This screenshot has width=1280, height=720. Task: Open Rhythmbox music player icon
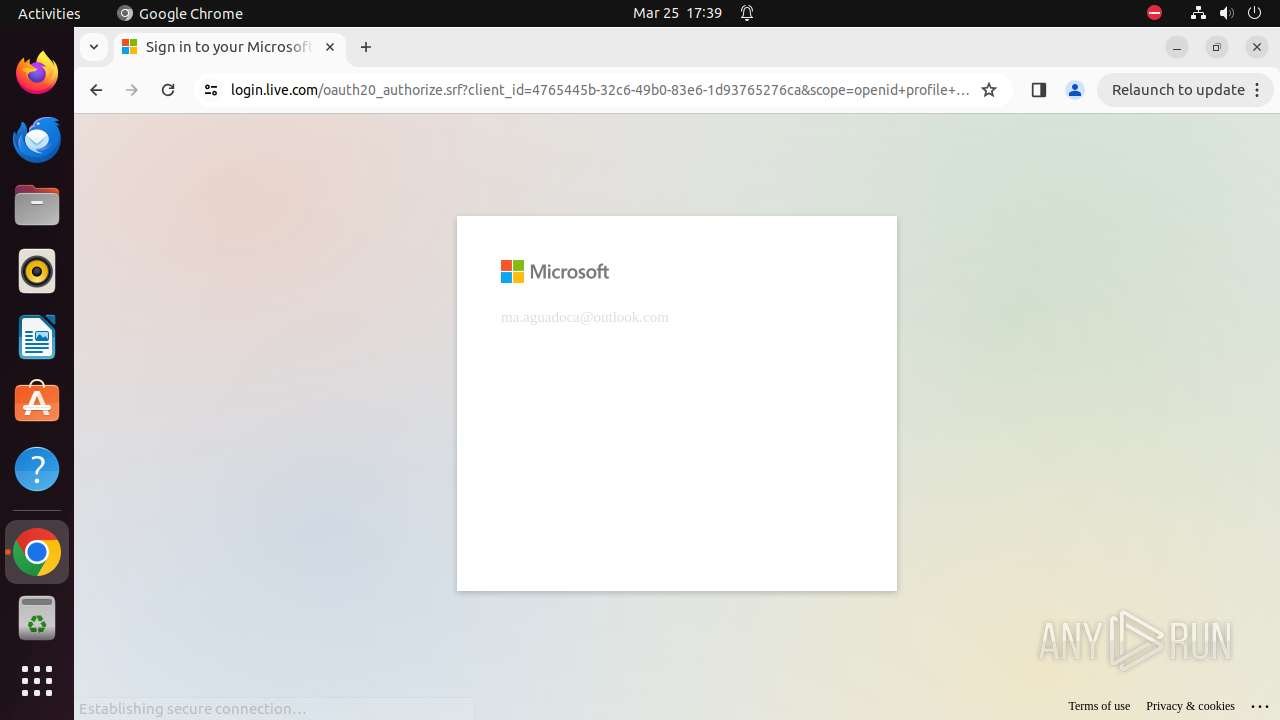click(37, 271)
